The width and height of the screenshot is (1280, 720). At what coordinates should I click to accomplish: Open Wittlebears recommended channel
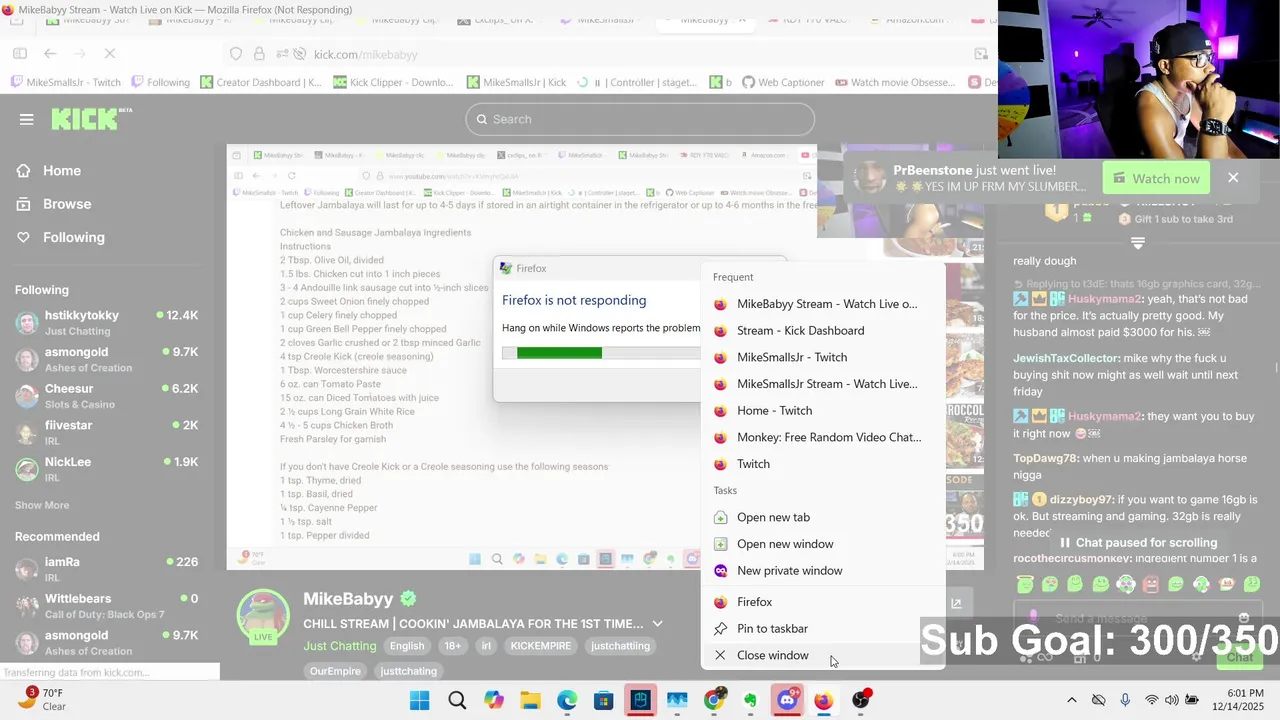106,606
